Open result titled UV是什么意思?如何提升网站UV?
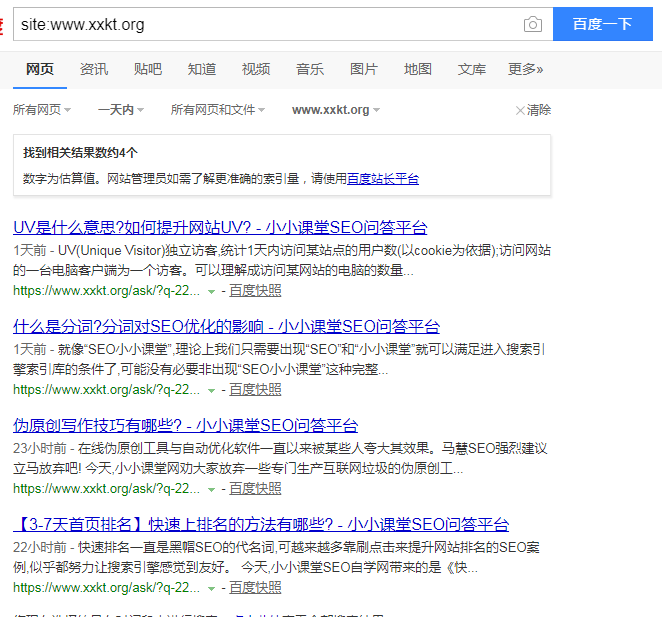662x617 pixels. click(x=220, y=228)
